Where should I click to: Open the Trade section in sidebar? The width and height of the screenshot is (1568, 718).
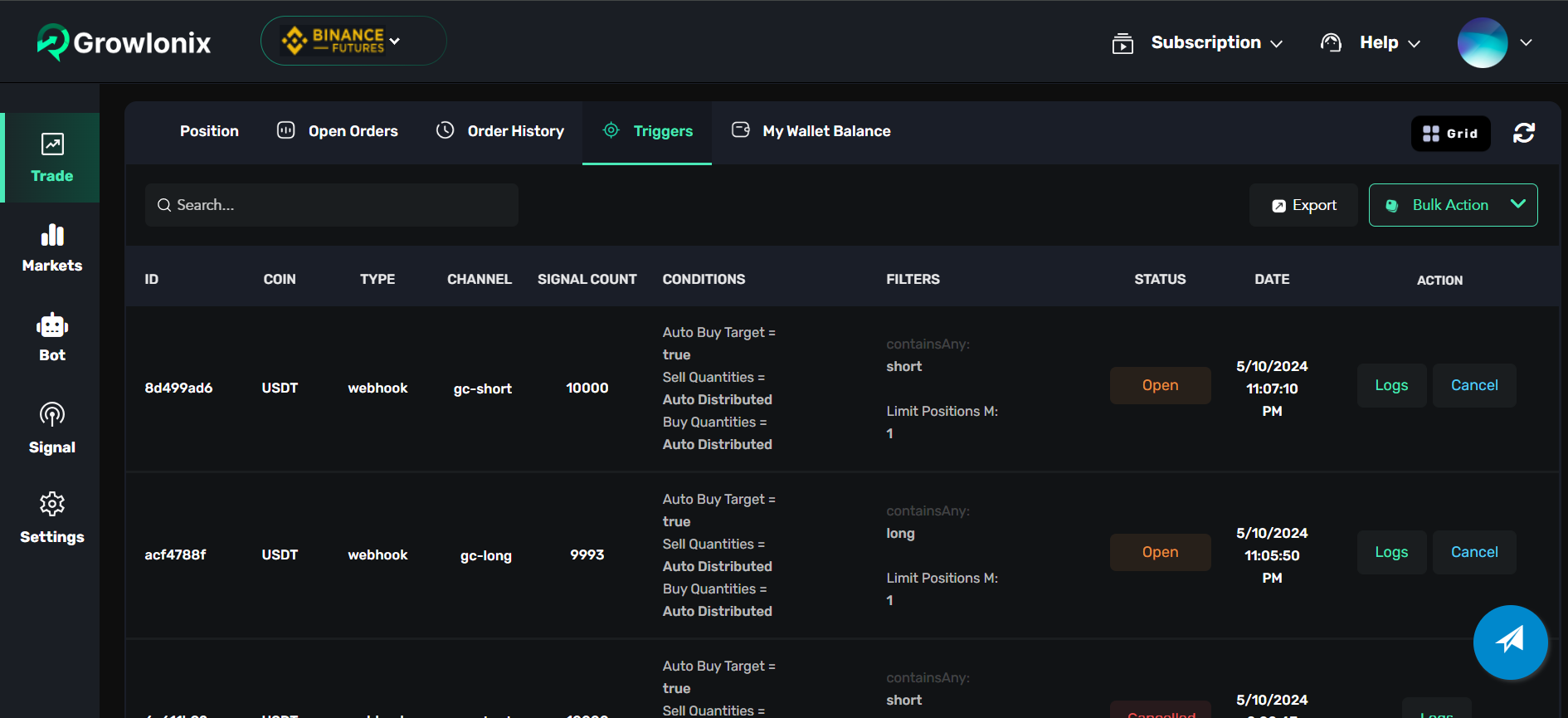[51, 158]
